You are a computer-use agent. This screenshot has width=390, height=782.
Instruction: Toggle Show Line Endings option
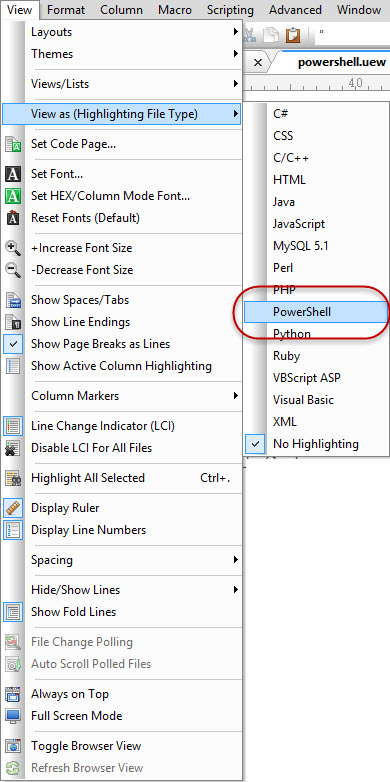coord(122,322)
